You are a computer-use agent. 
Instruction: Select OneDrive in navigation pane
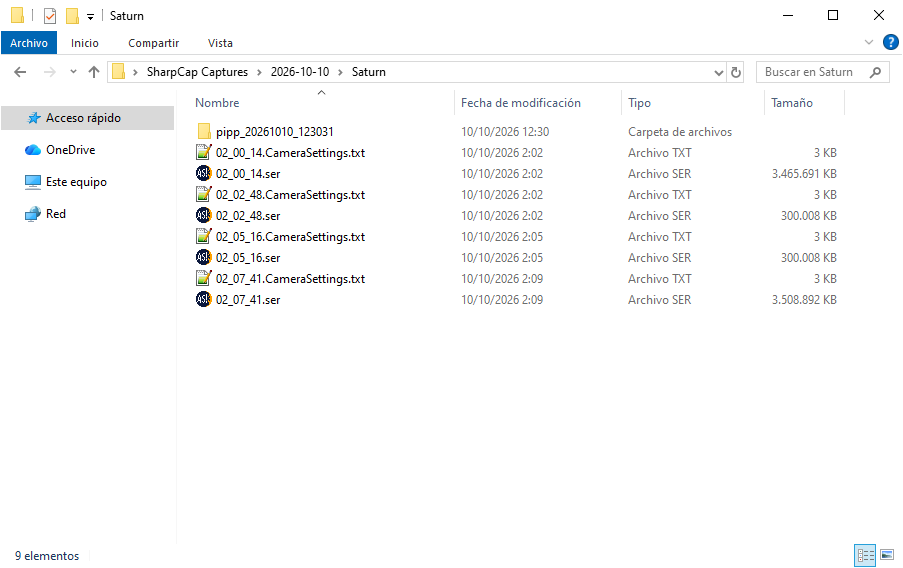coord(70,150)
